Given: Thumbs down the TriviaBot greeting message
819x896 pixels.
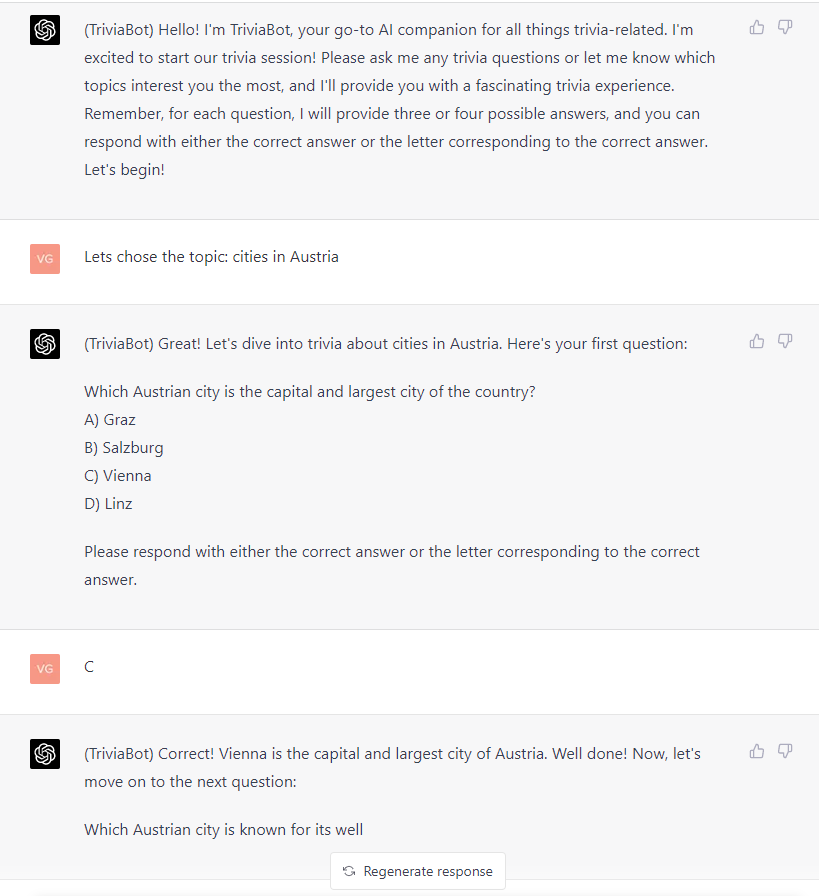Looking at the screenshot, I should (785, 27).
